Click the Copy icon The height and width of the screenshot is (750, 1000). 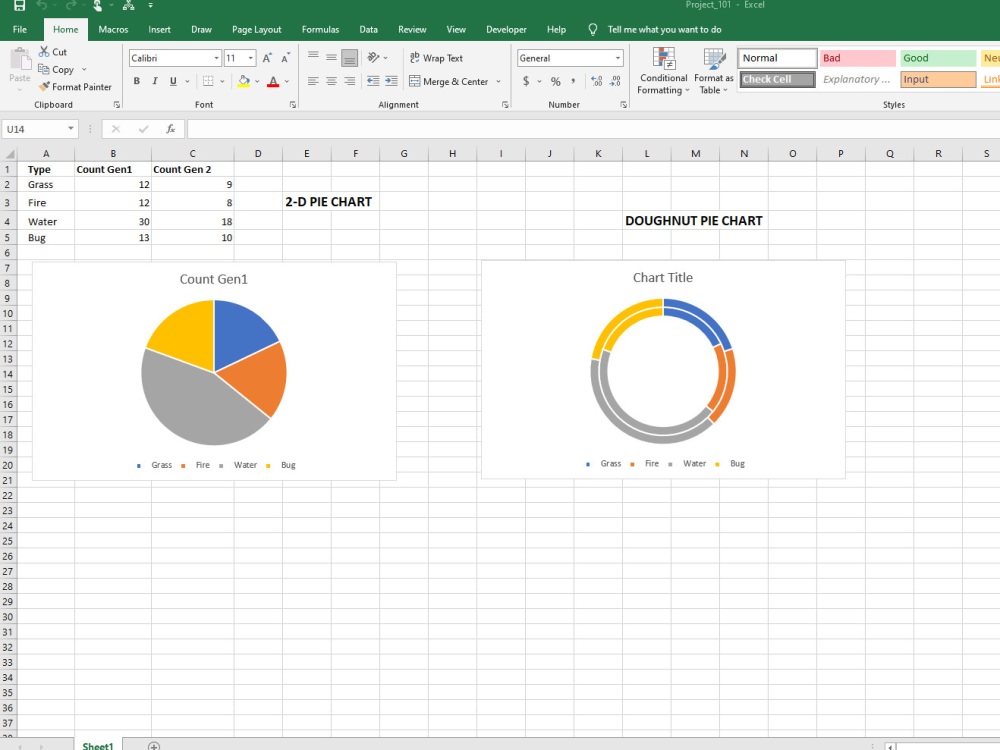click(43, 69)
